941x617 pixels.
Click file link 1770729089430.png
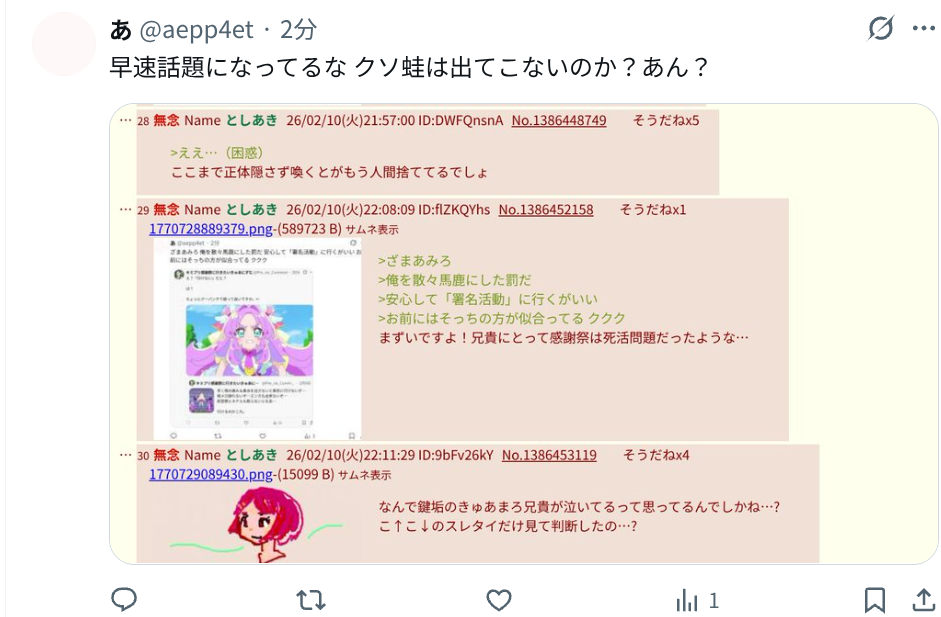(x=211, y=475)
